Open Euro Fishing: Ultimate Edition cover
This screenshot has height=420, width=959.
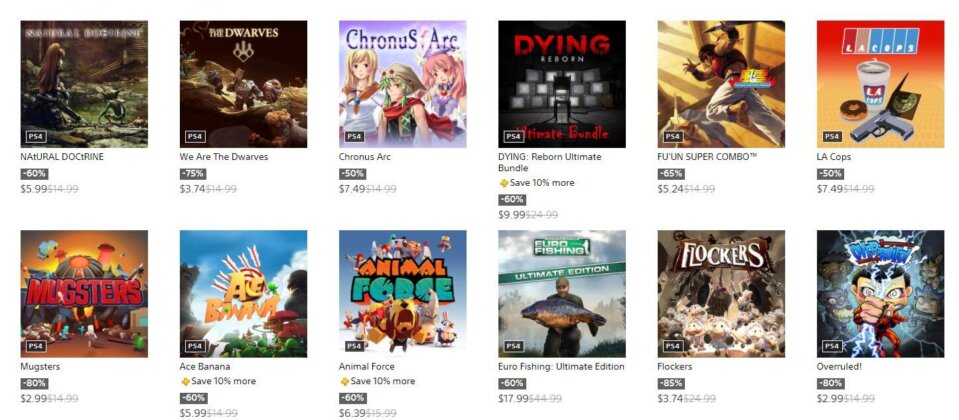561,294
